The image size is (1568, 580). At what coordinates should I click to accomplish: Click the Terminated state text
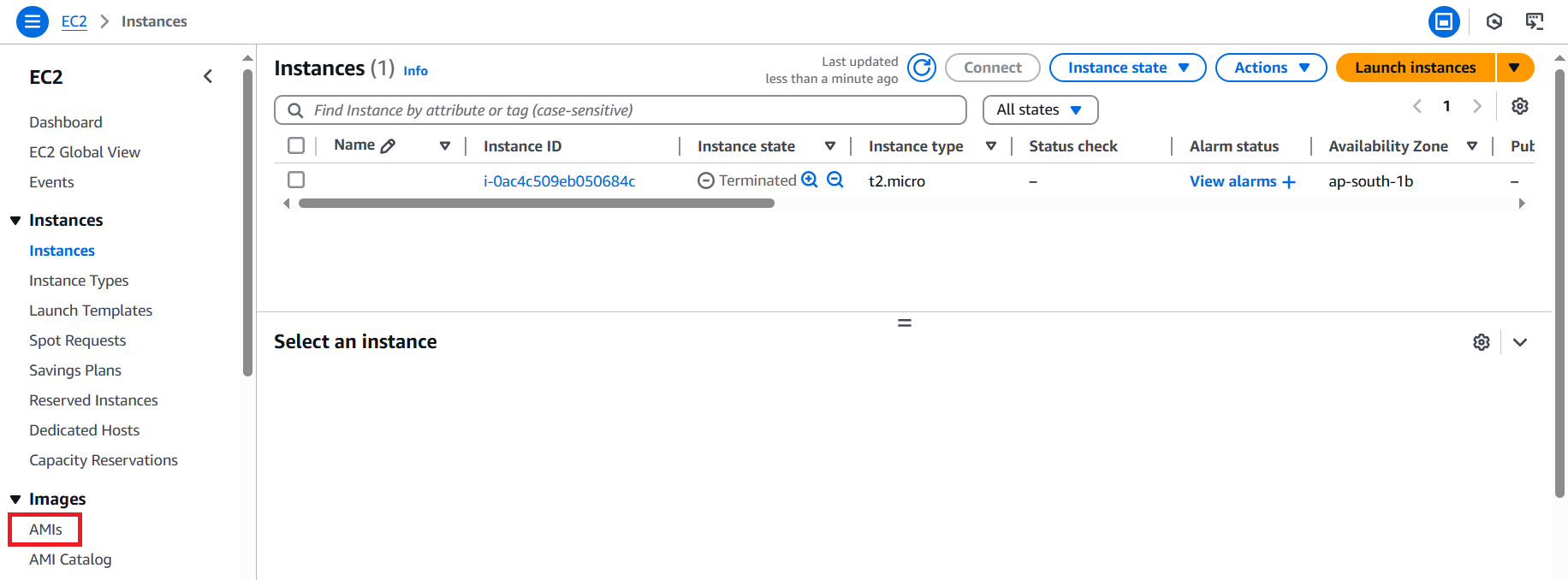coord(757,181)
